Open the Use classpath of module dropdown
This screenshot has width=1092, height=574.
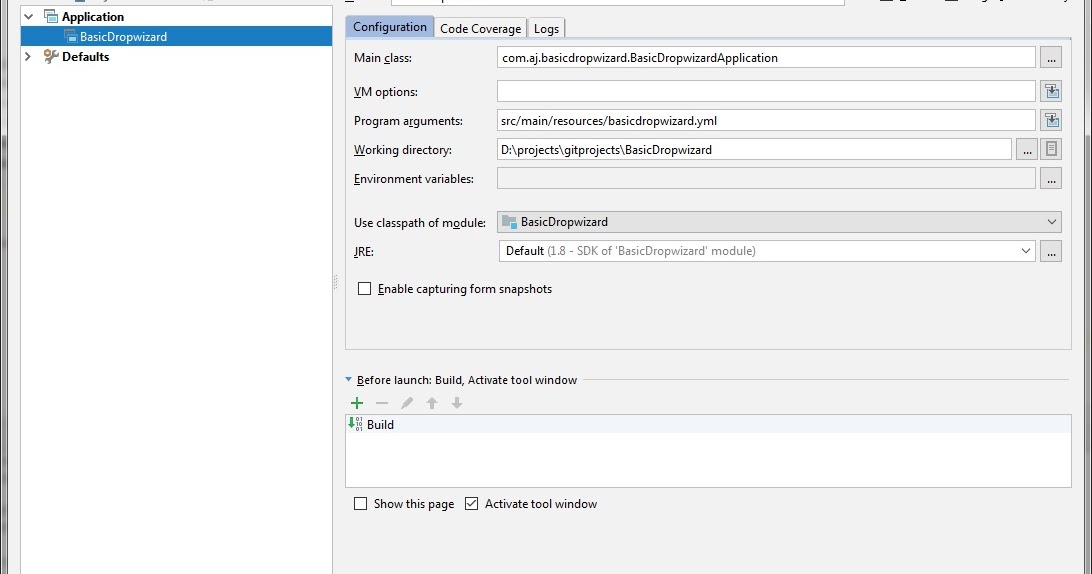click(780, 222)
